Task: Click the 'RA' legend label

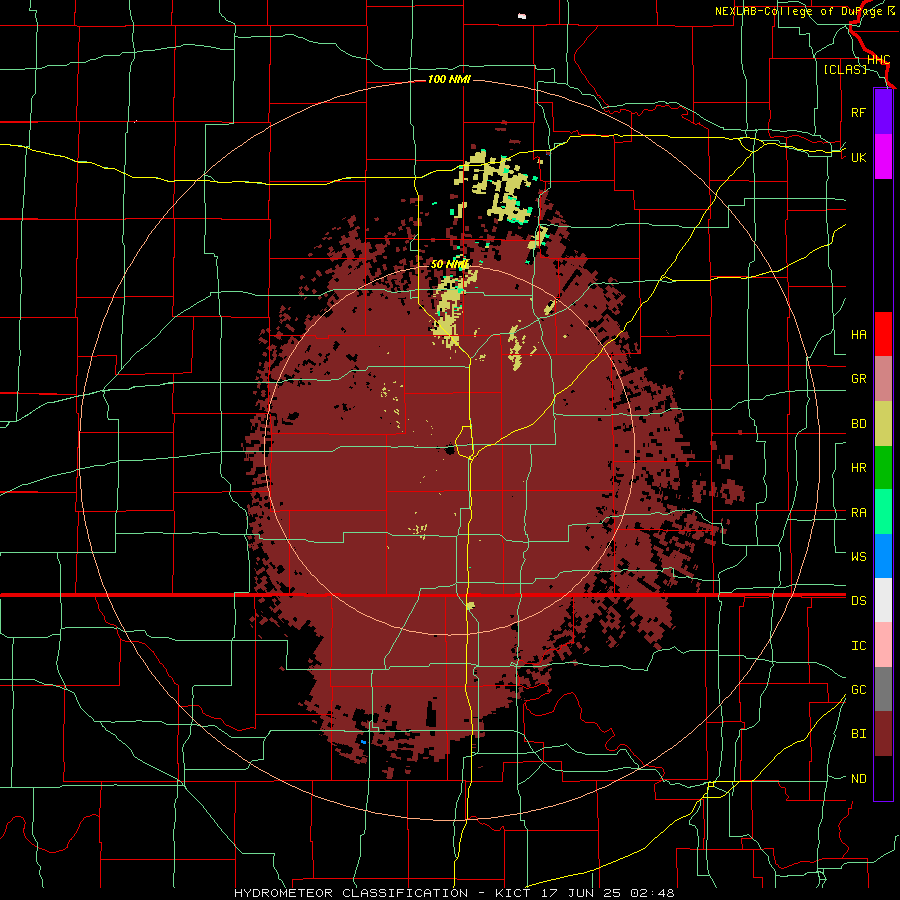Action: 859,513
